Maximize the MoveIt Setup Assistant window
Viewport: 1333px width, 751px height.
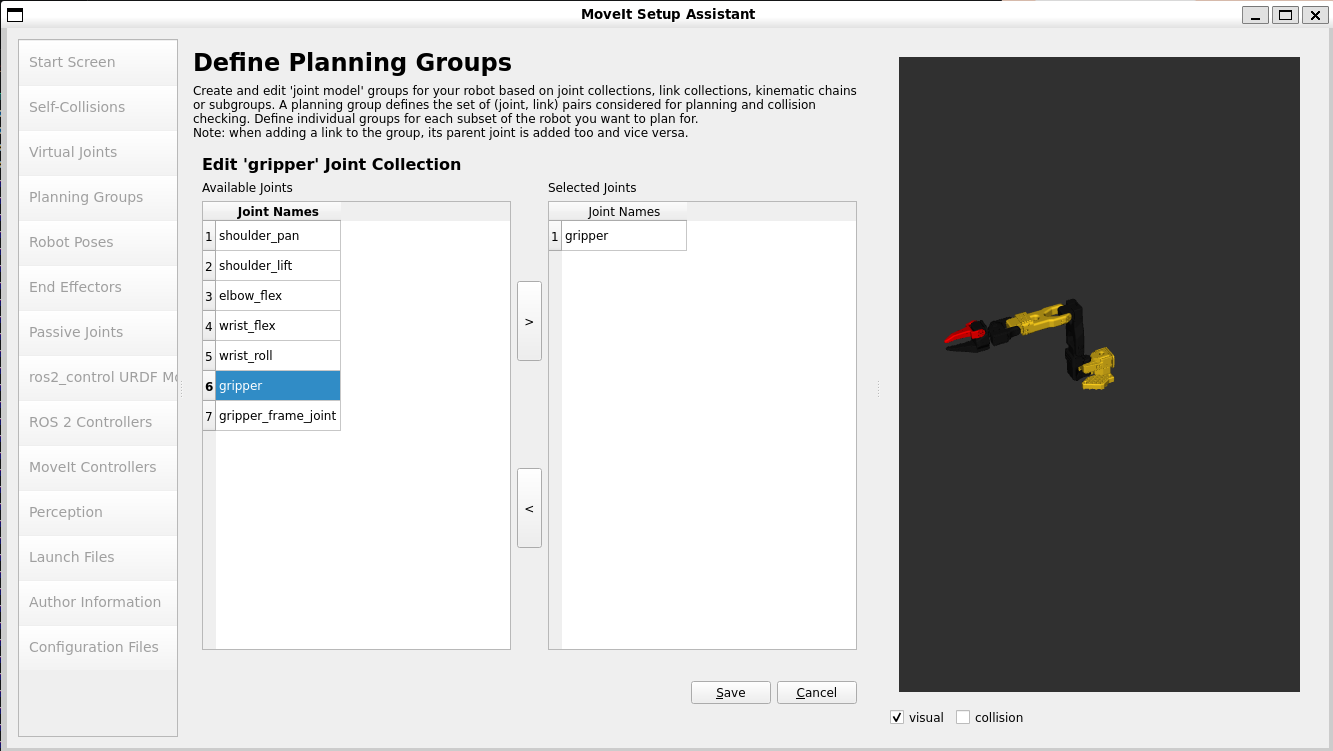tap(1286, 14)
